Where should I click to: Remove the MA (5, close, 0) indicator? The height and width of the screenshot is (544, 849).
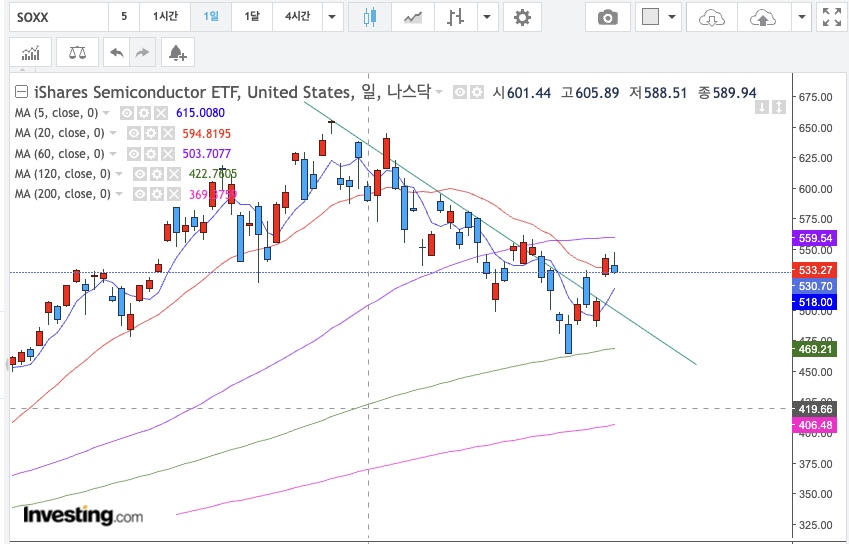point(160,113)
